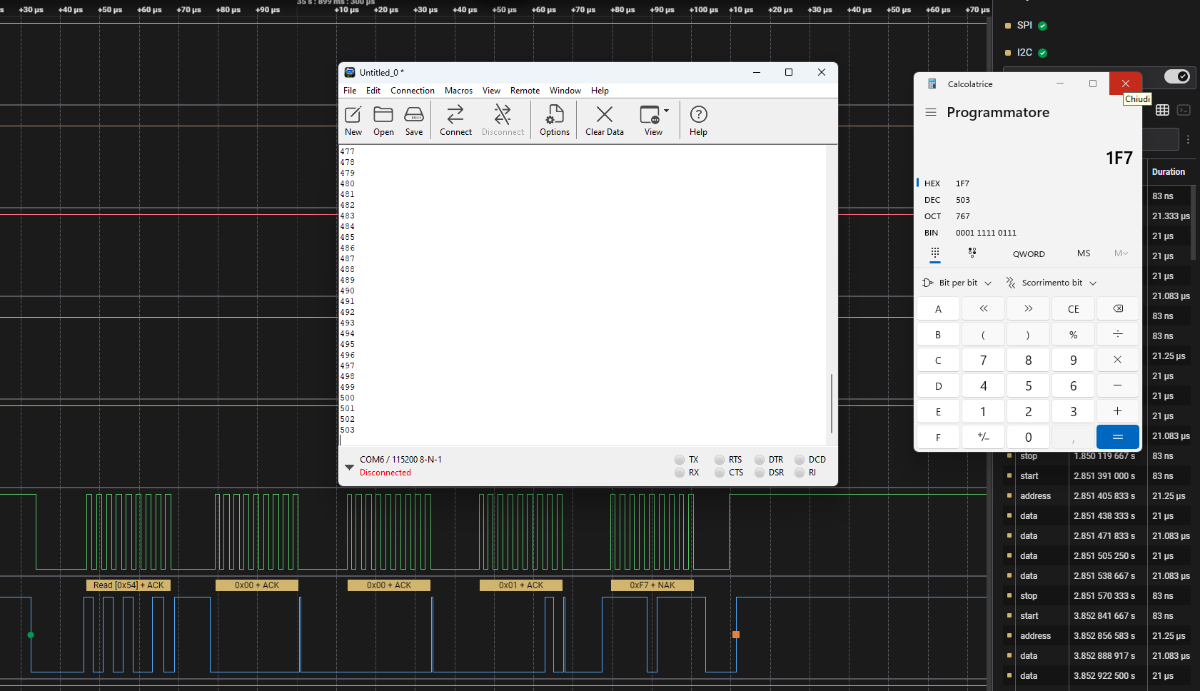Open the File menu in CoolTerm
Viewport: 1200px width, 691px height.
pyautogui.click(x=349, y=90)
